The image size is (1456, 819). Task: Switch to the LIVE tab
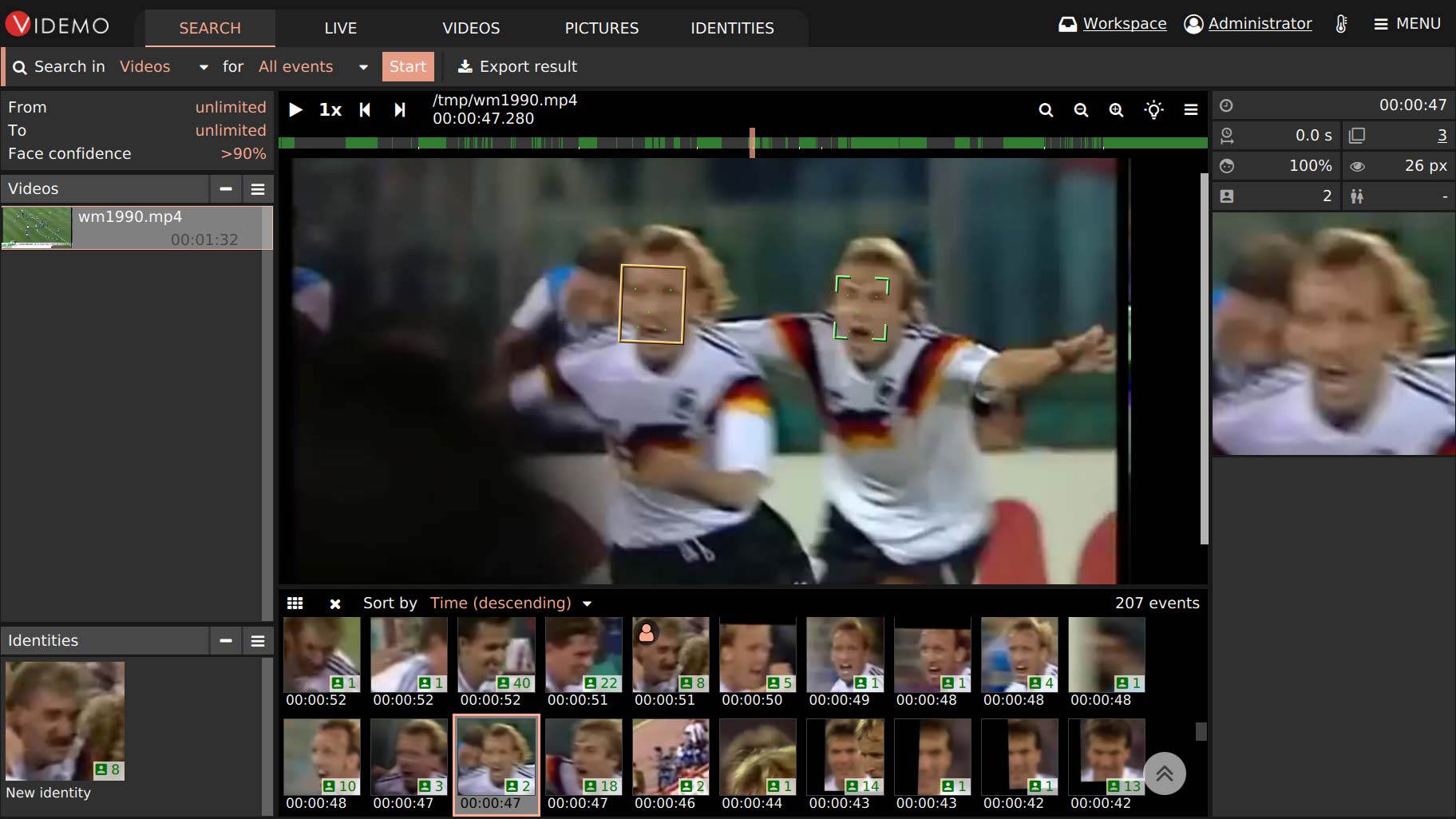click(x=341, y=28)
